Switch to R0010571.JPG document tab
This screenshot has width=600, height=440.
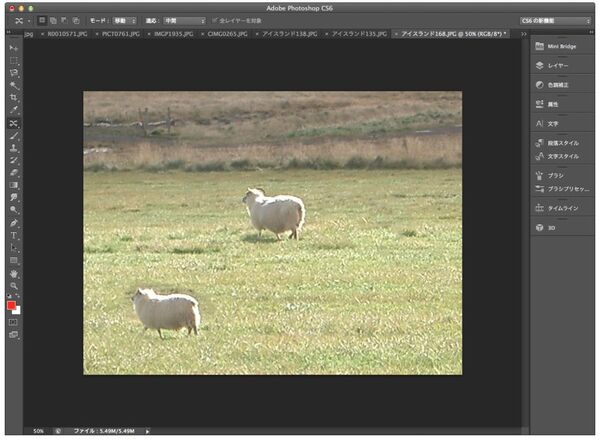67,34
